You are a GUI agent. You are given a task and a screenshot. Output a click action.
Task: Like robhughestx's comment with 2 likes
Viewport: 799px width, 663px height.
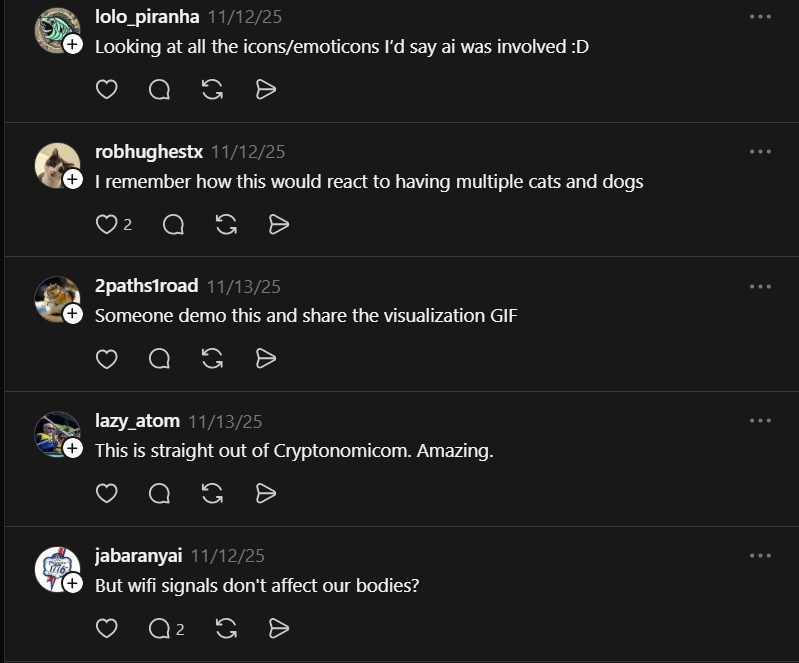(x=106, y=224)
